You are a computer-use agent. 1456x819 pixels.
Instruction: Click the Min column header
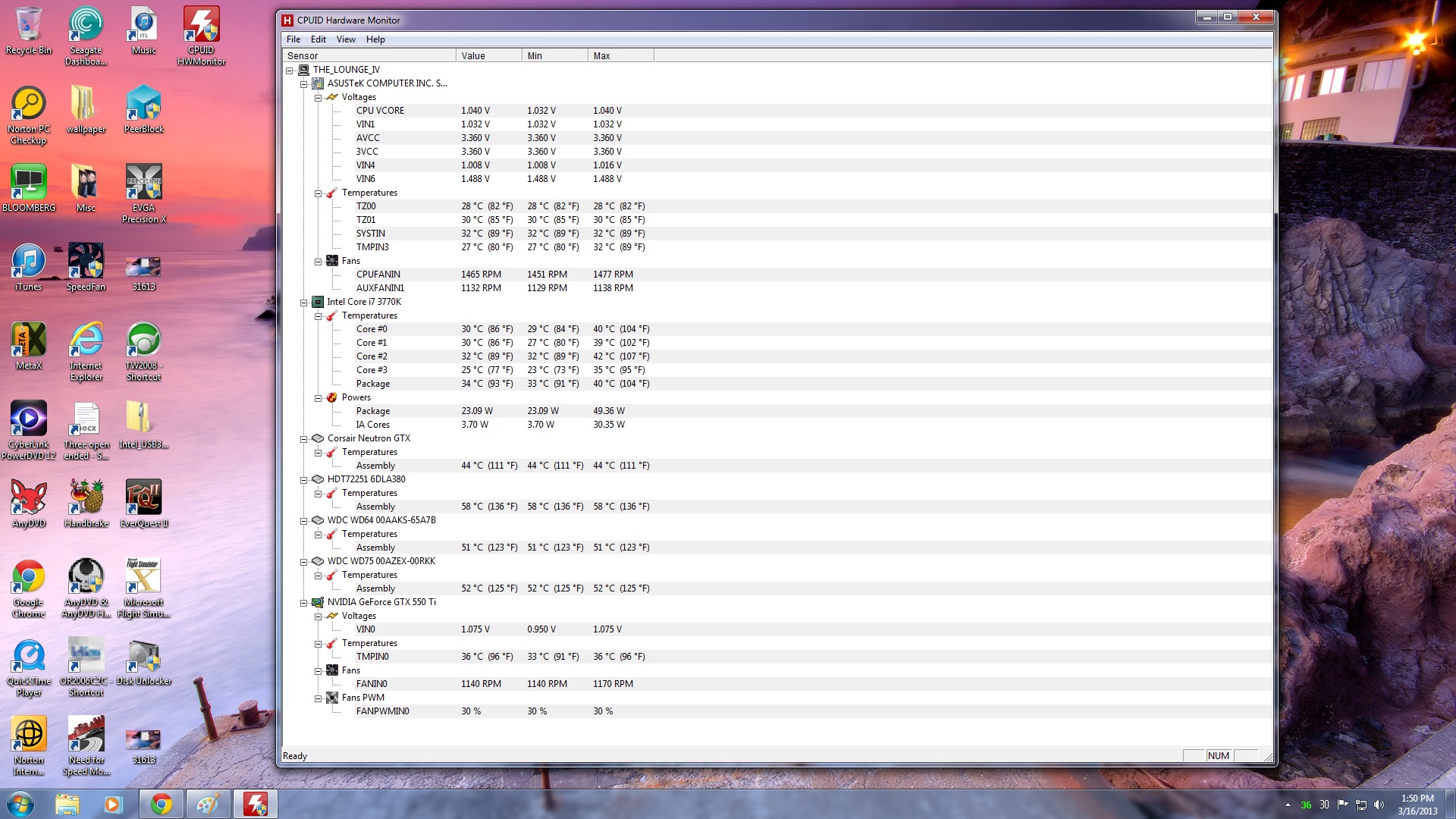click(x=555, y=55)
